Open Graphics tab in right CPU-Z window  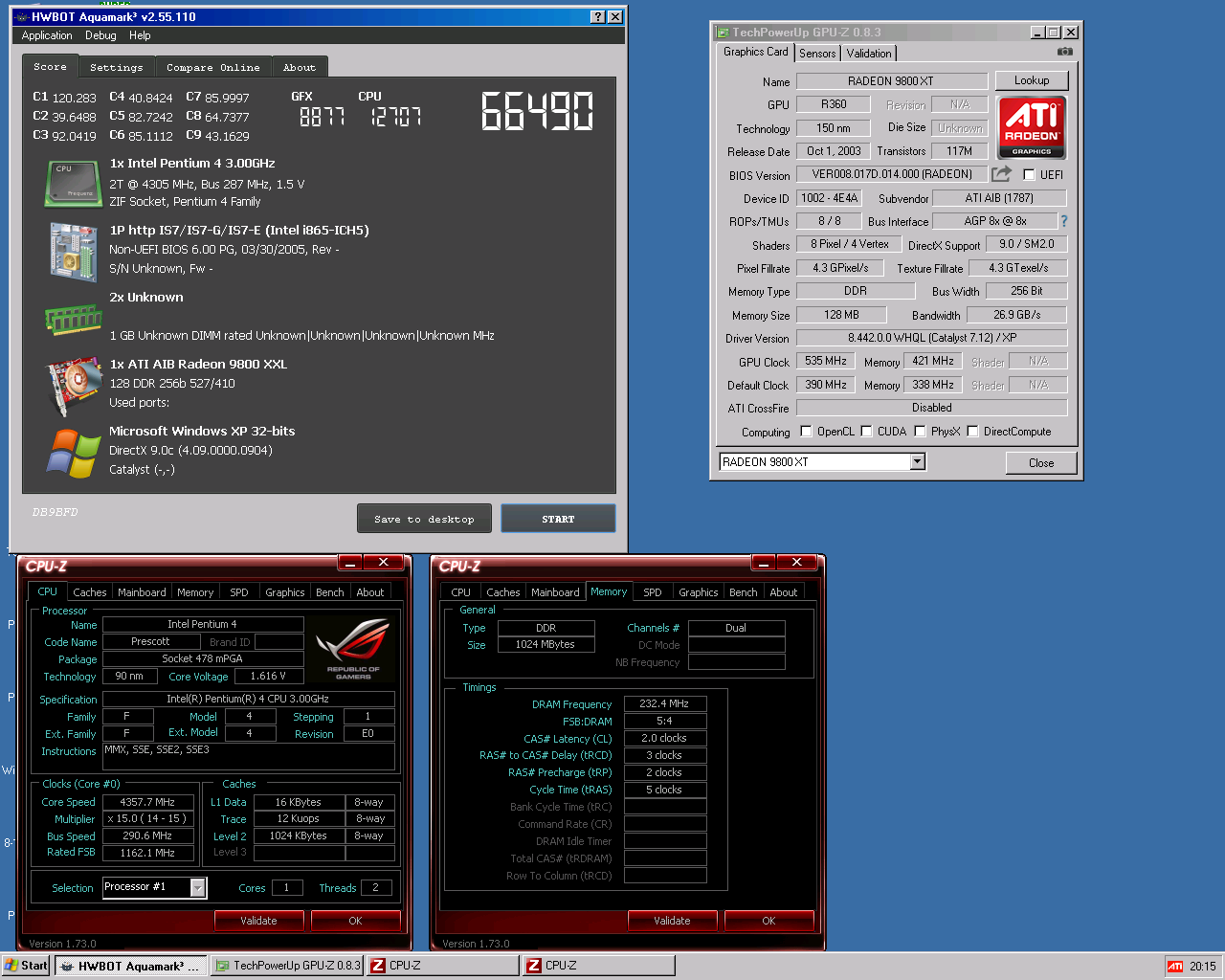(x=699, y=592)
